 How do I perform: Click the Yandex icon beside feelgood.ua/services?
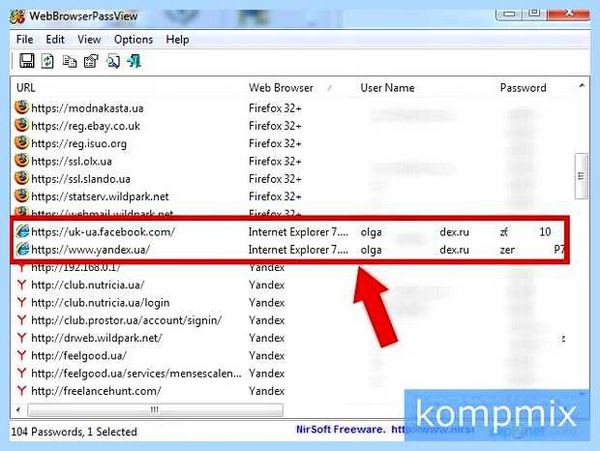(x=22, y=373)
